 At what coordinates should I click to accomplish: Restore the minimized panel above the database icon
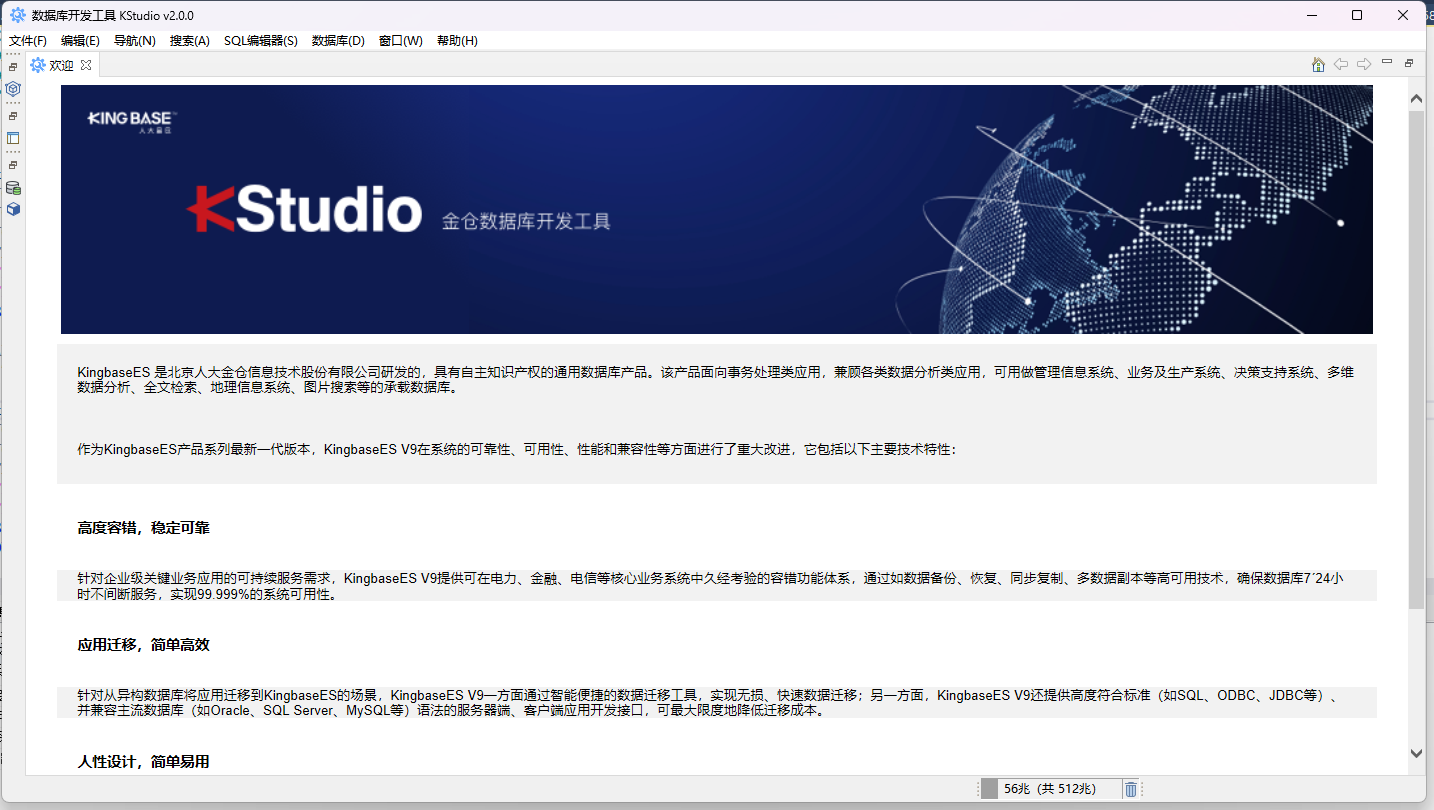(13, 165)
